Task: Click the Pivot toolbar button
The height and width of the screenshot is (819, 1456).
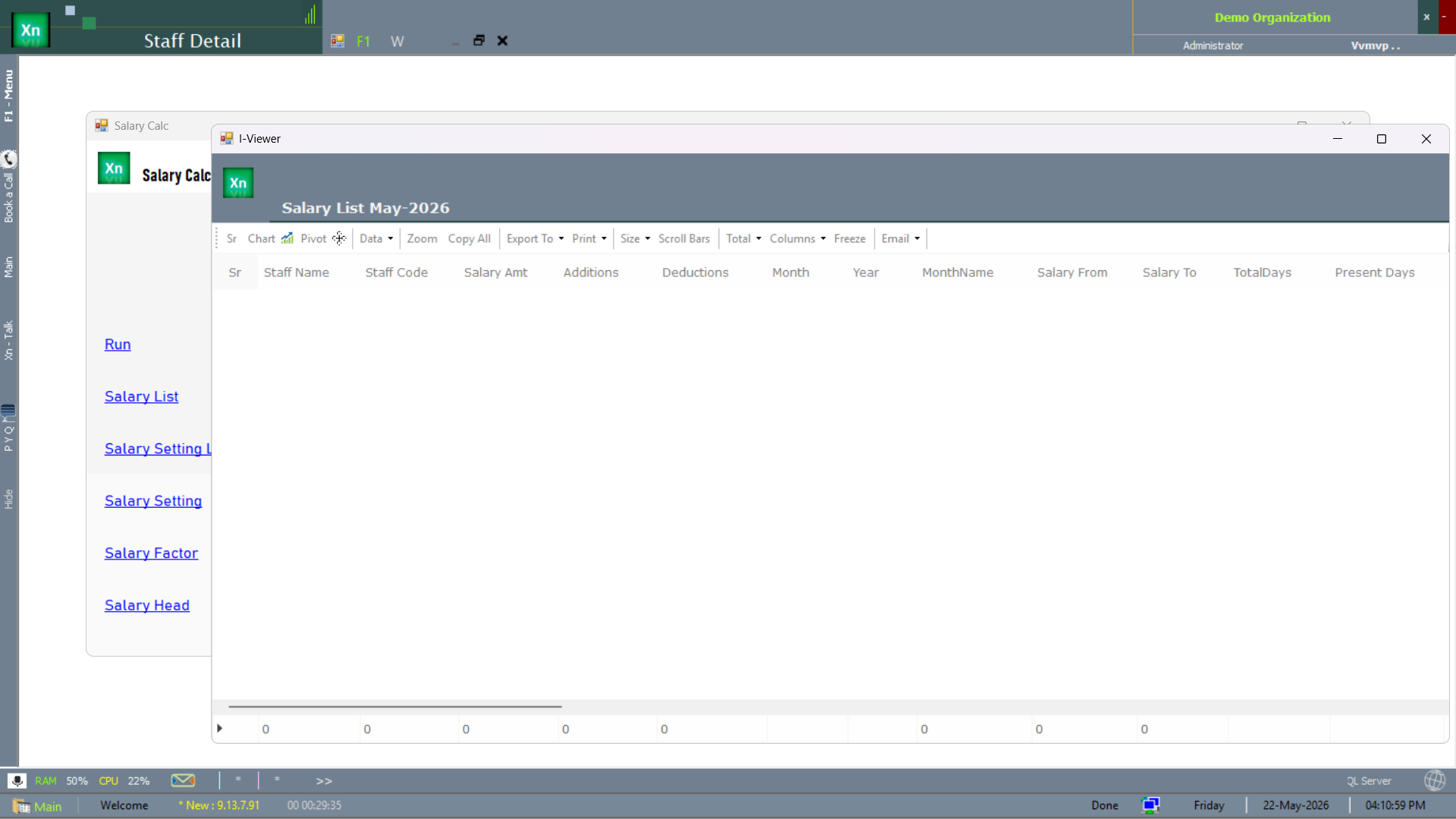Action: pos(313,238)
